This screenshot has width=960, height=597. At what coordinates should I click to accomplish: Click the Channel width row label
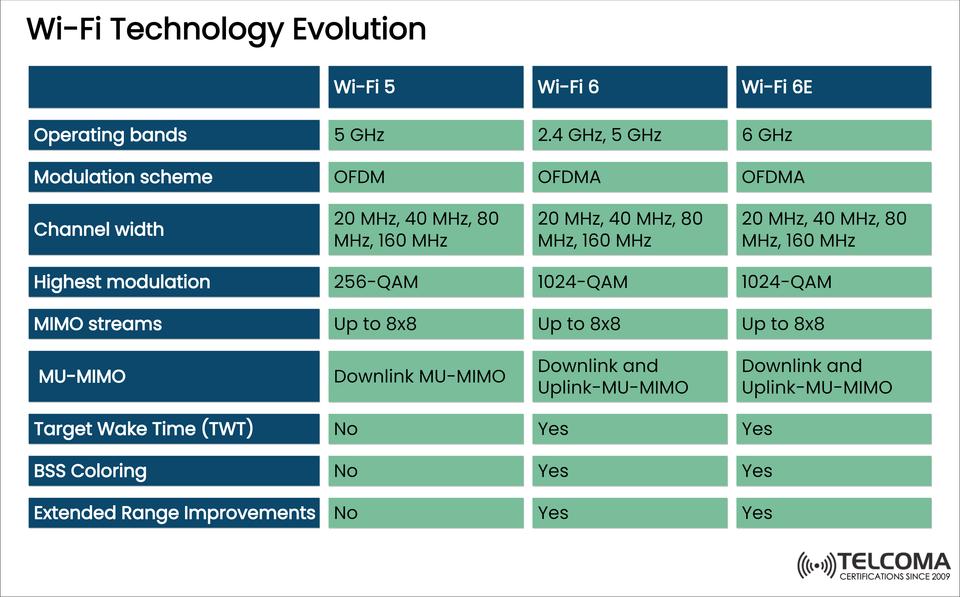(174, 229)
